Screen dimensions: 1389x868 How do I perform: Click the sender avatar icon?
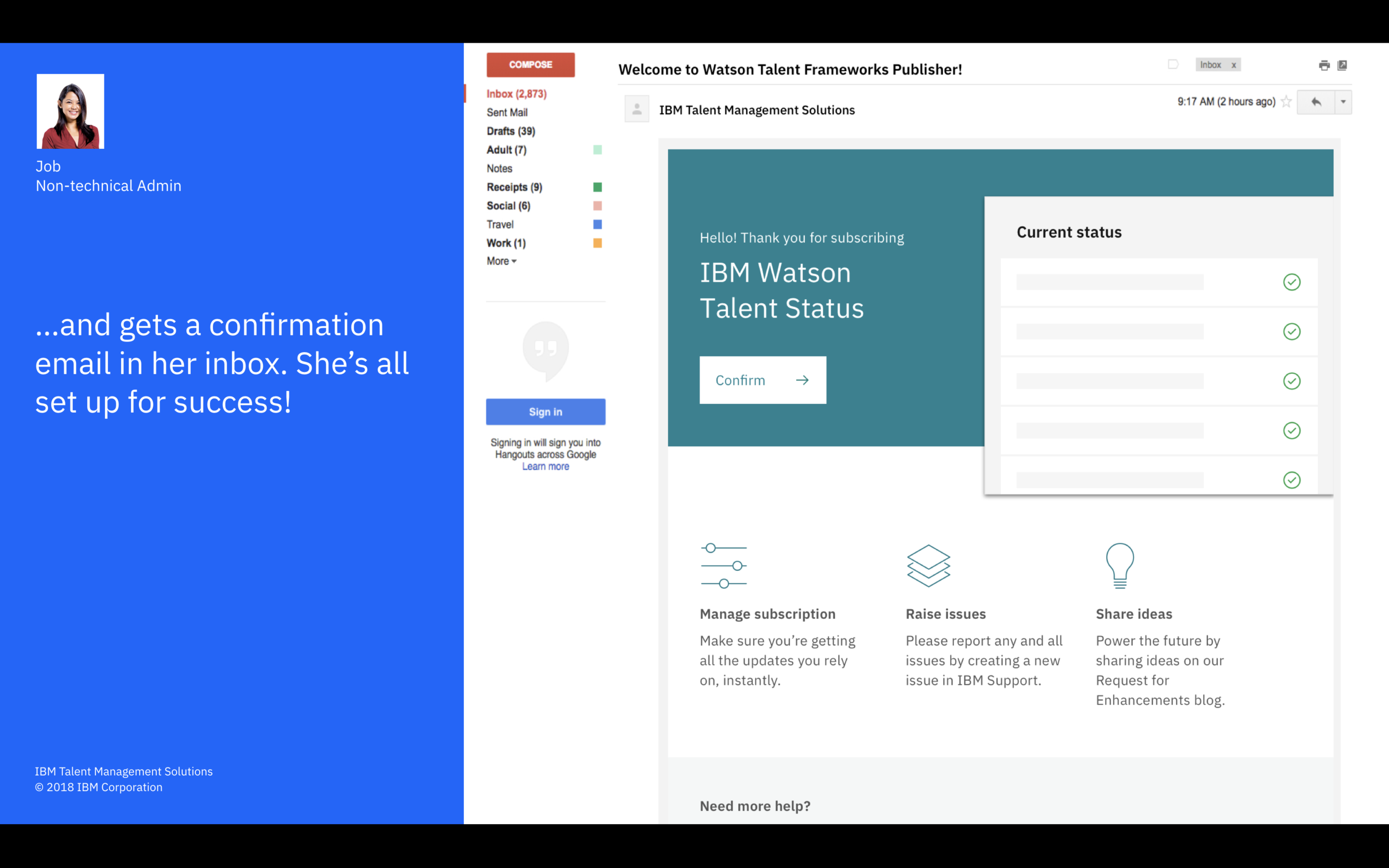(637, 108)
